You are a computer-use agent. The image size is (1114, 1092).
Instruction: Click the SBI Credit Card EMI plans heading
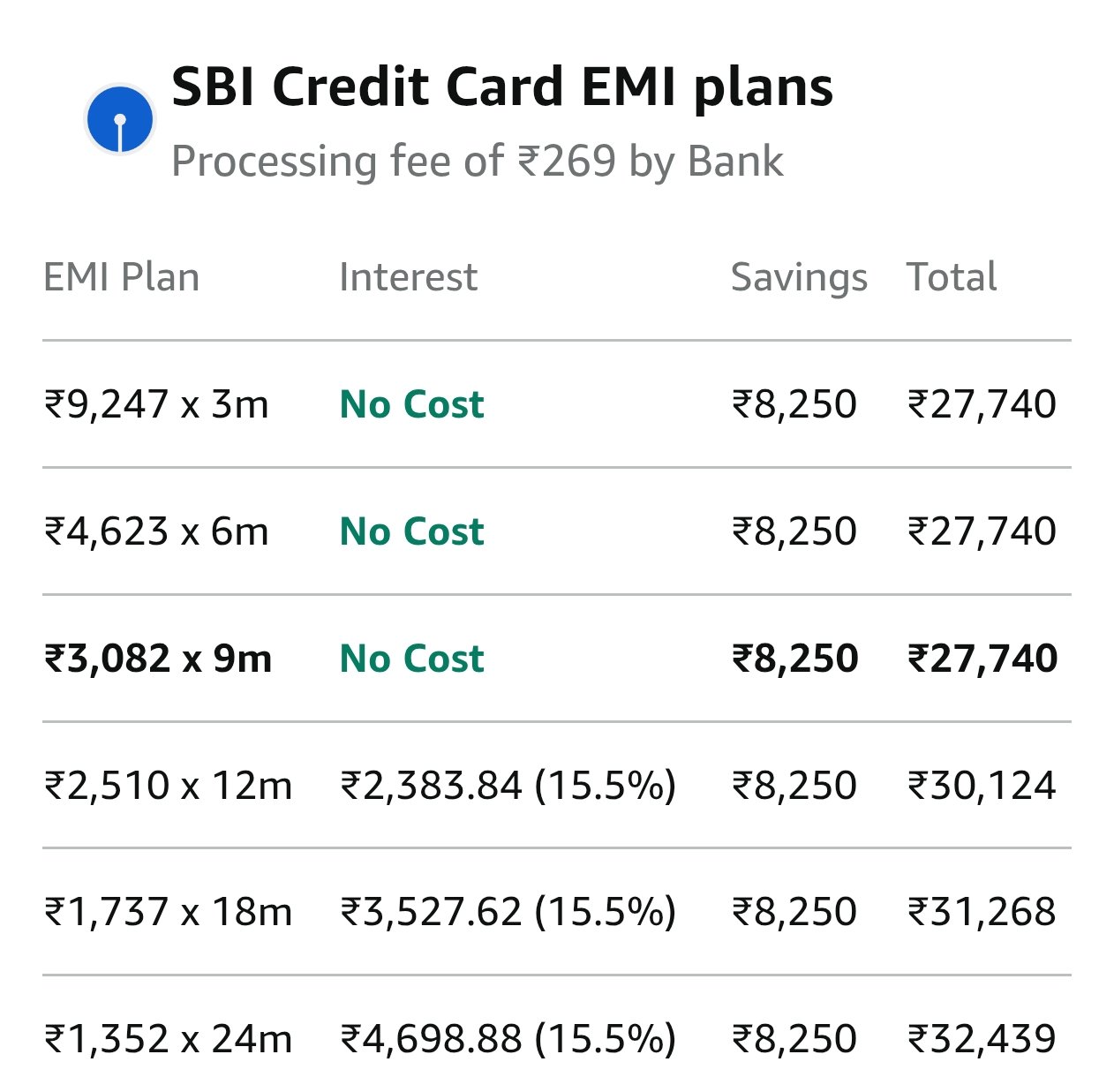(501, 87)
